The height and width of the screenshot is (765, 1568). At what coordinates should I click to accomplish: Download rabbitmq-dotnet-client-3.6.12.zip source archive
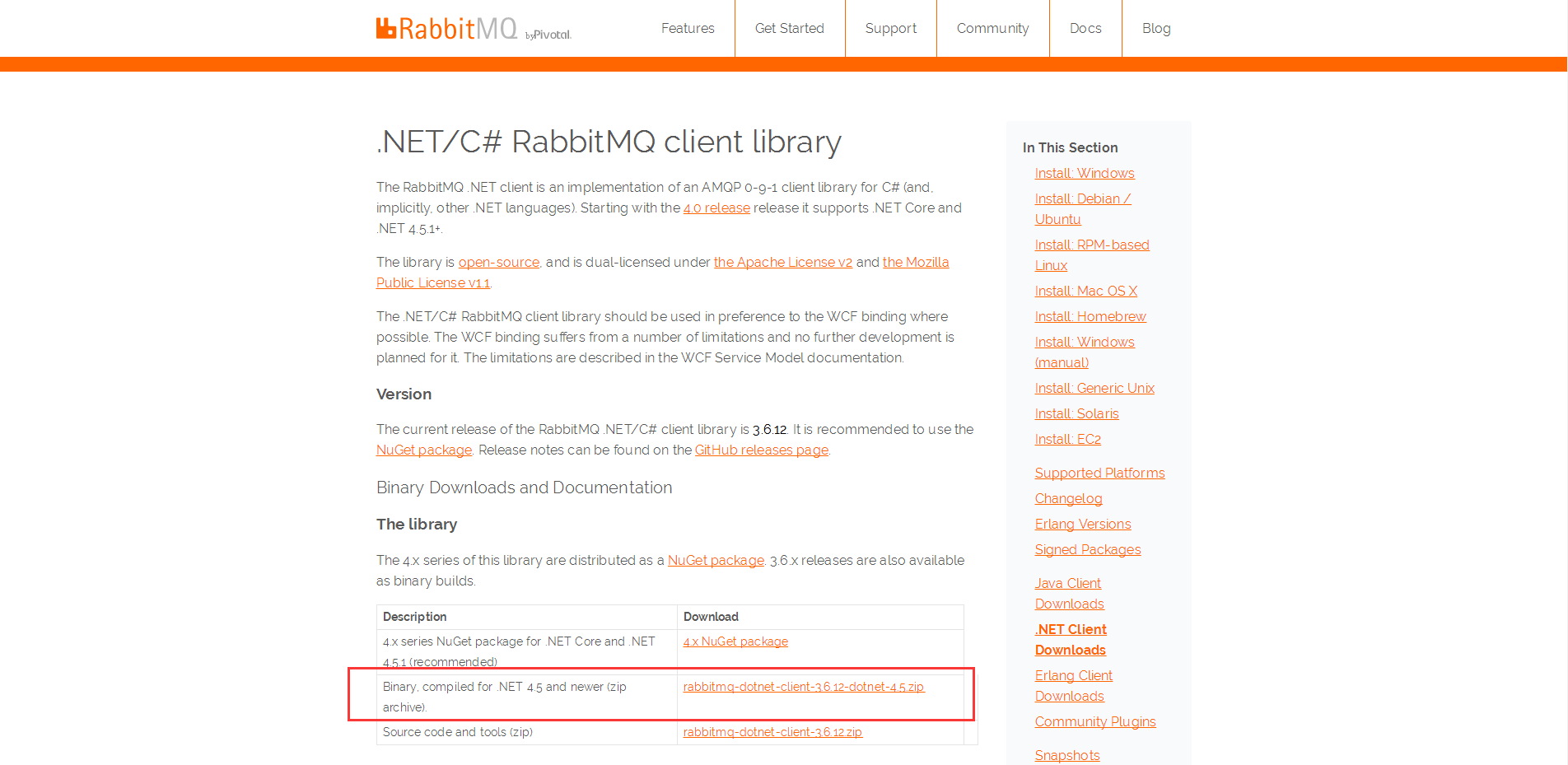[772, 732]
